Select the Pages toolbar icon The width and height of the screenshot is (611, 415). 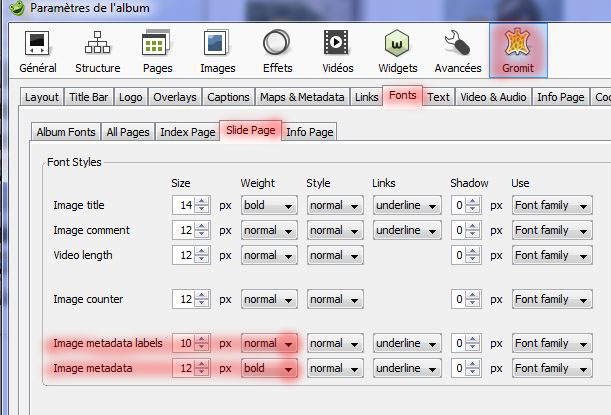pyautogui.click(x=156, y=50)
